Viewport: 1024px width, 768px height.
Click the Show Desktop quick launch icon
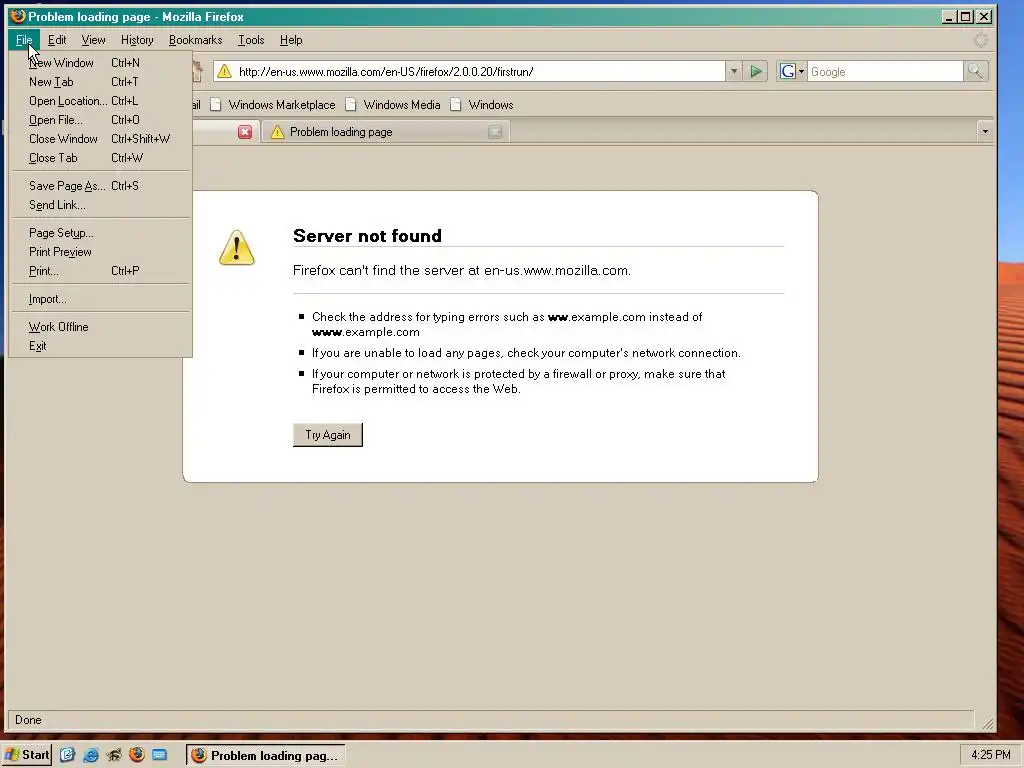click(67, 755)
